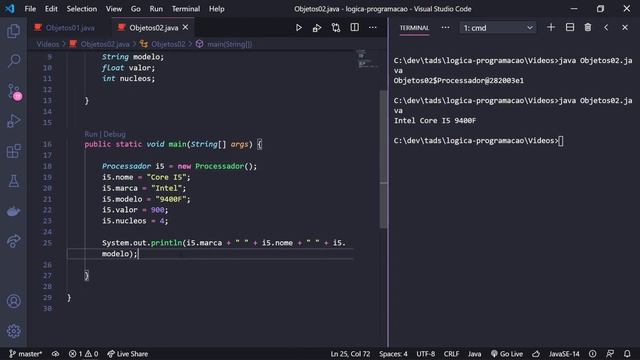The width and height of the screenshot is (640, 360).
Task: Open the File menu
Action: coord(30,9)
